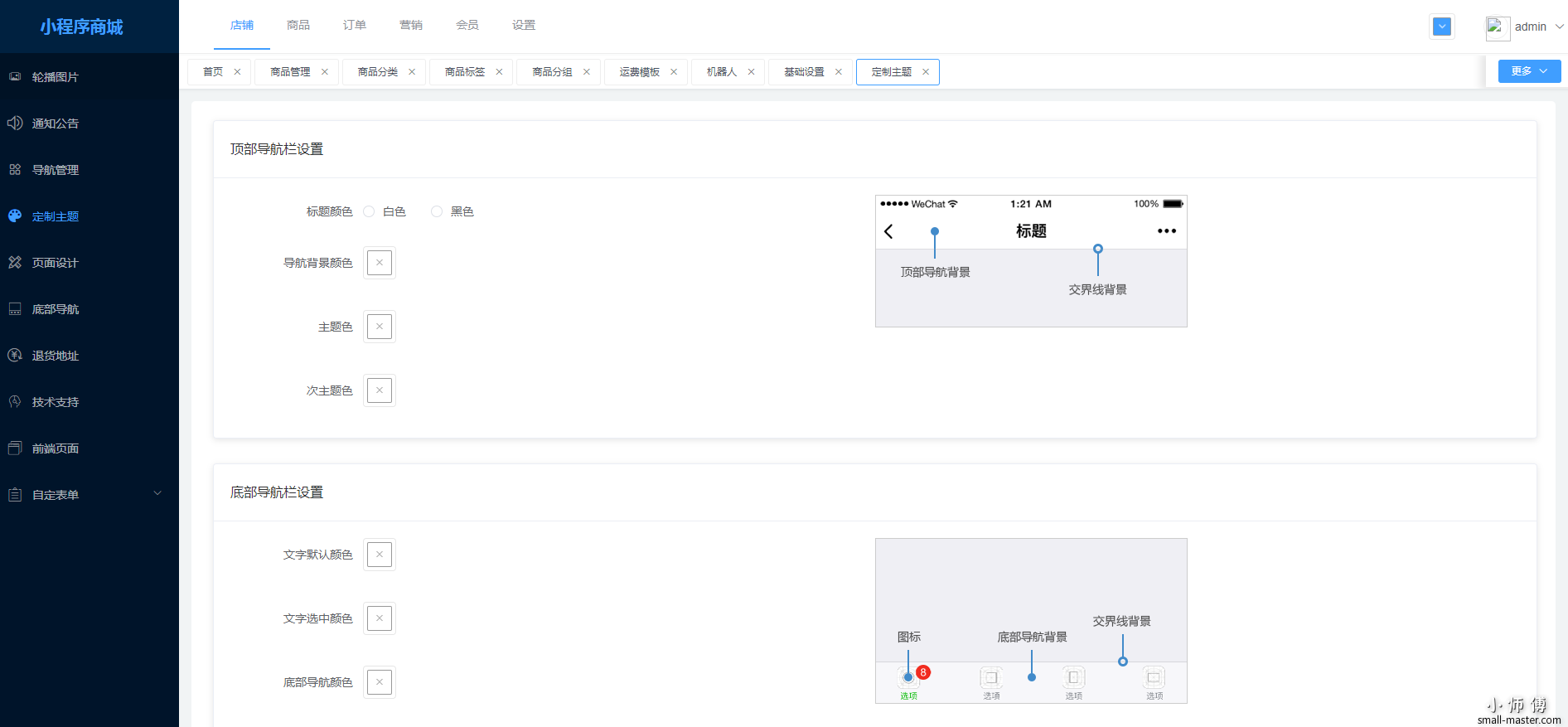Select 黑色 title color radio
Viewport: 1568px width, 727px height.
[x=437, y=211]
